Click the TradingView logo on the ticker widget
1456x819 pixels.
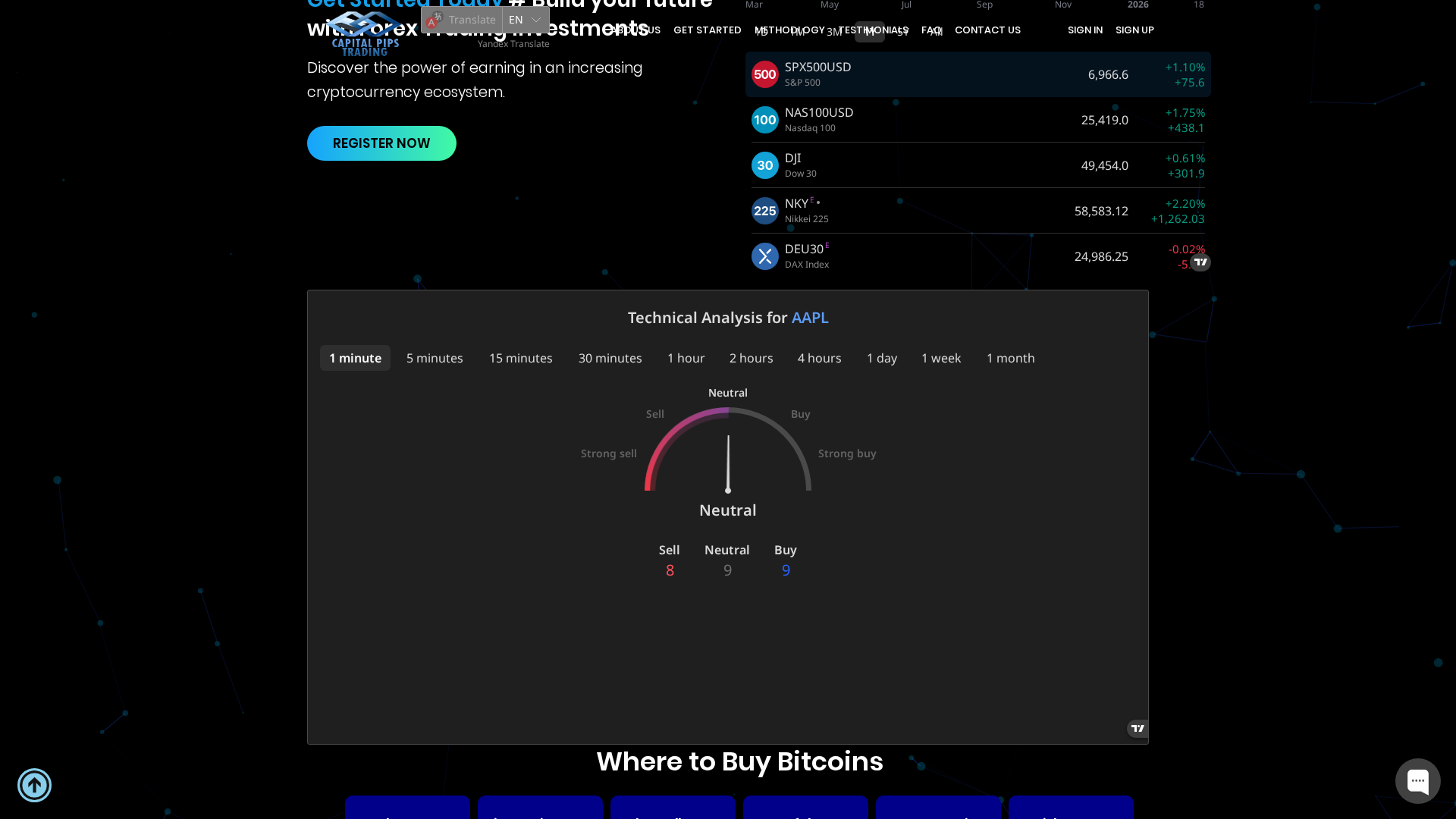1200,262
